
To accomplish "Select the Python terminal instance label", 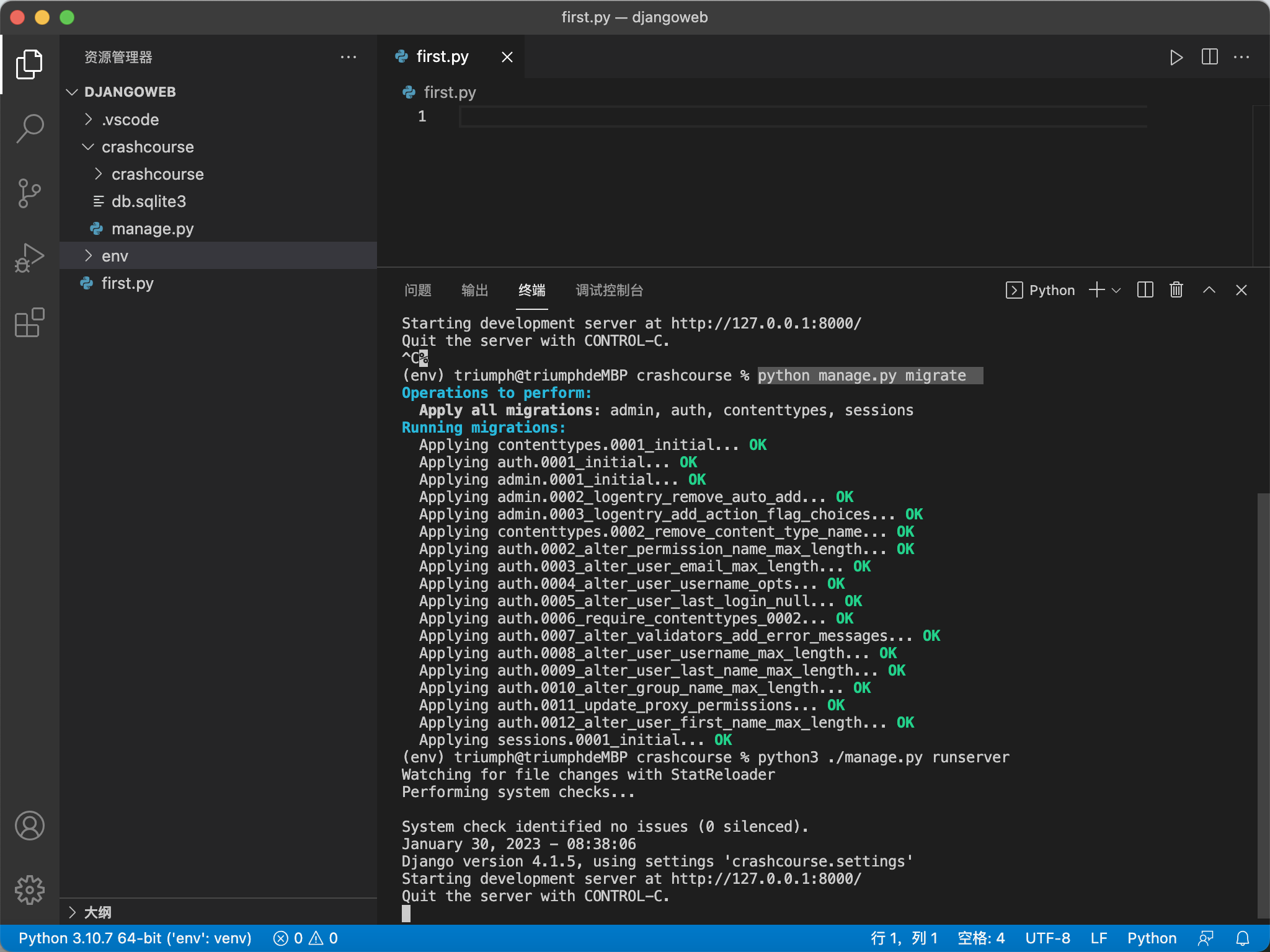I will click(1040, 290).
